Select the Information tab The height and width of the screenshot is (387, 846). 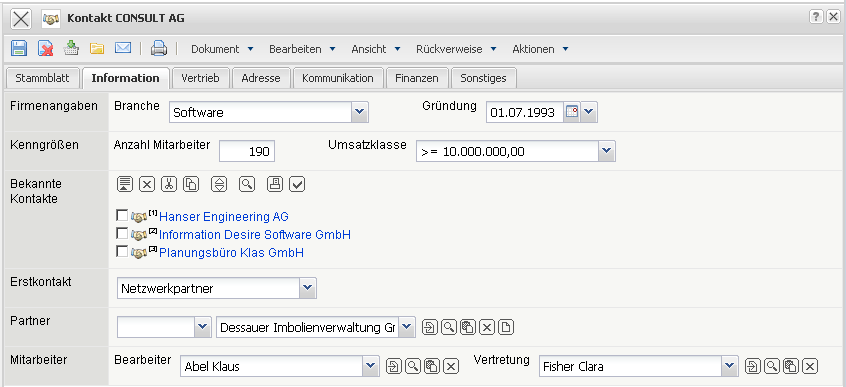(126, 78)
